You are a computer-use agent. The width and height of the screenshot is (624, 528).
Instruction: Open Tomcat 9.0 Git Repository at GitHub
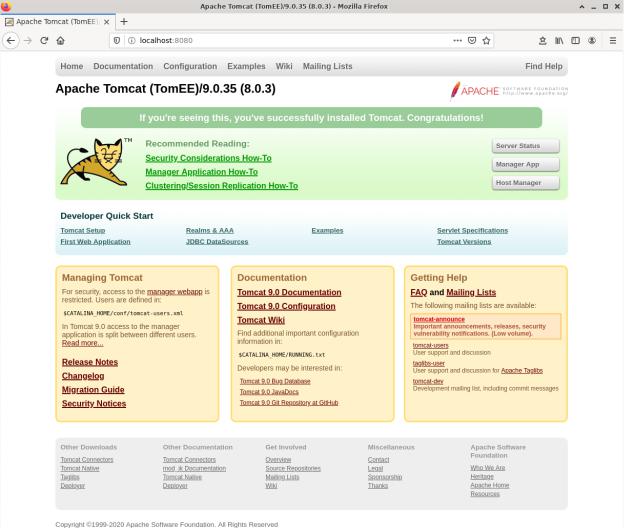(x=289, y=403)
